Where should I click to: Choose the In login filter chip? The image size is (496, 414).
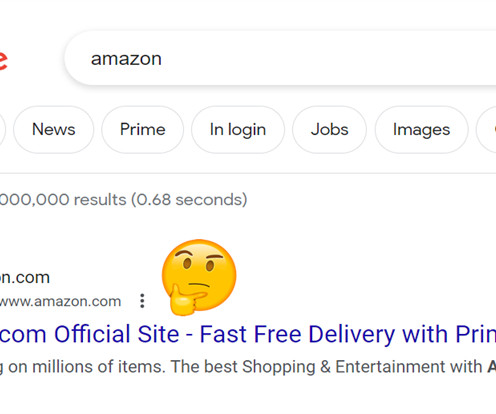click(x=238, y=130)
